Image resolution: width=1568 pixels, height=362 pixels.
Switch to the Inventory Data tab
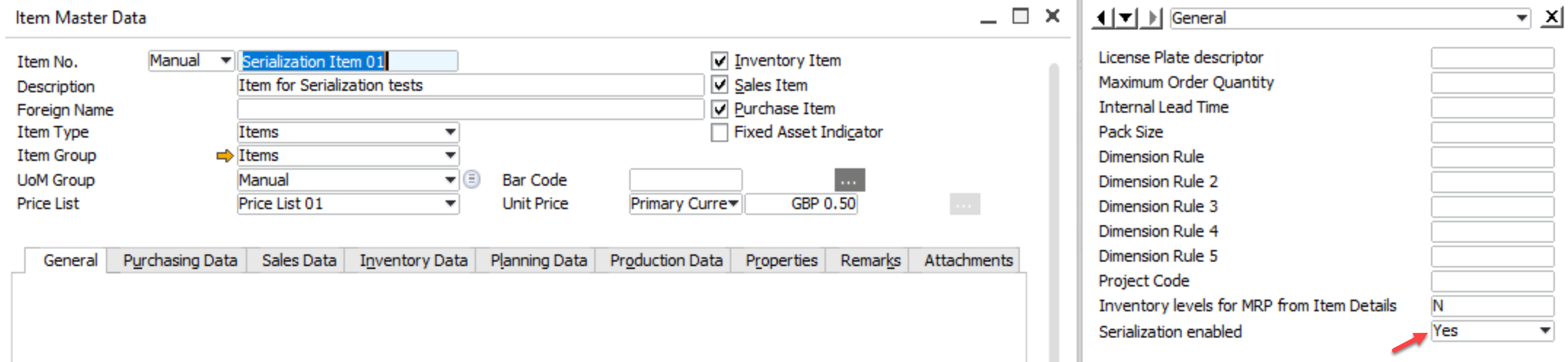[x=413, y=261]
